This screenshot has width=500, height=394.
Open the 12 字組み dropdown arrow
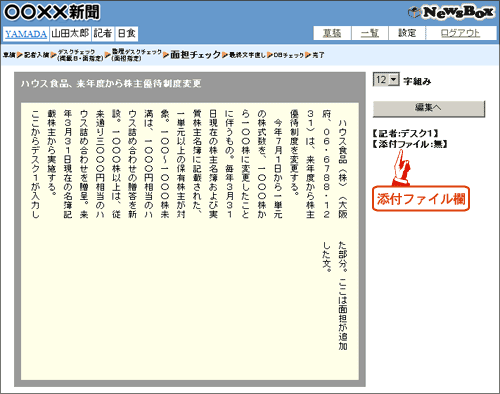point(394,80)
